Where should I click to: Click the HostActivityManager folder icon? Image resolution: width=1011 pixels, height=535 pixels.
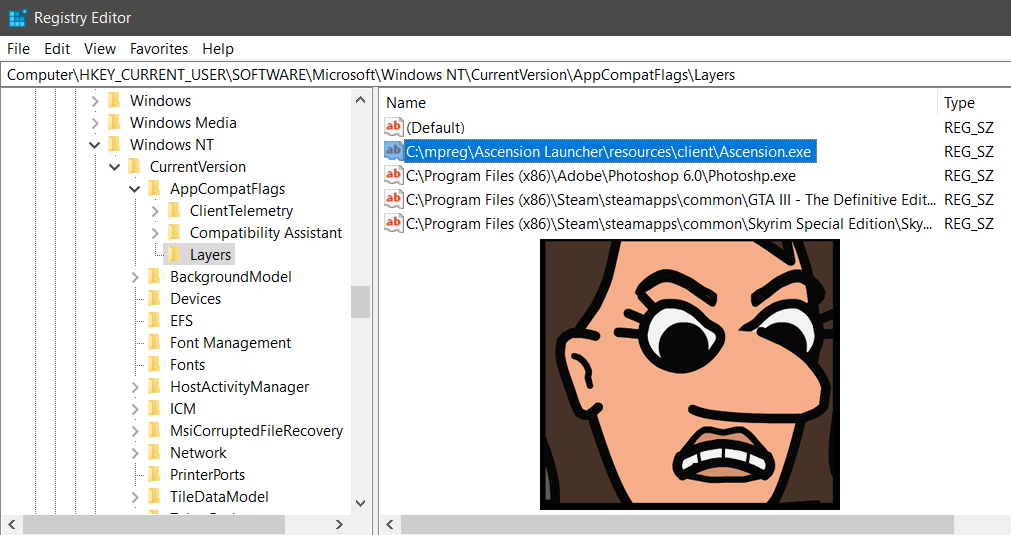pyautogui.click(x=154, y=386)
